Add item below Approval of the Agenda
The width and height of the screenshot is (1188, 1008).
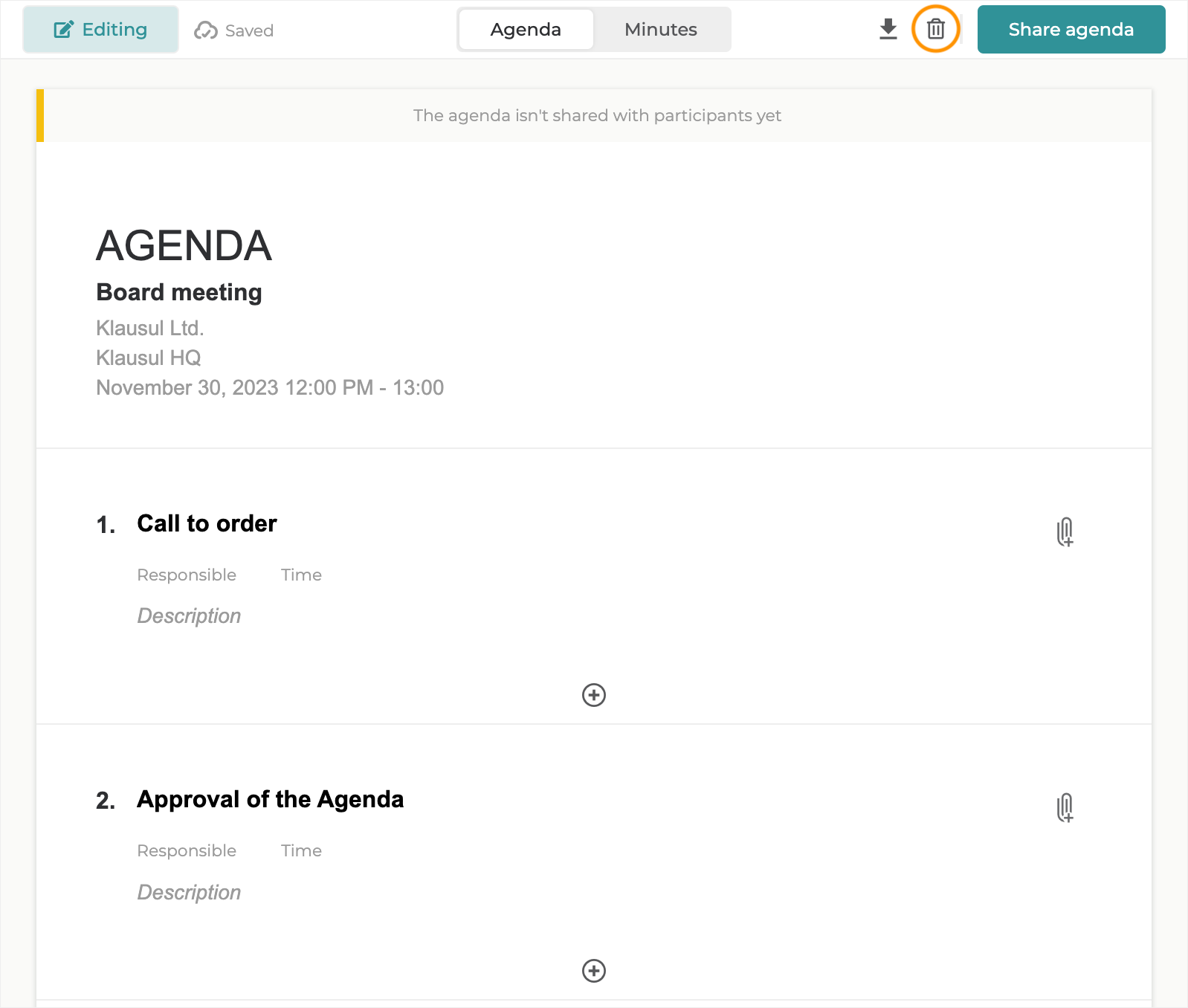(x=593, y=971)
